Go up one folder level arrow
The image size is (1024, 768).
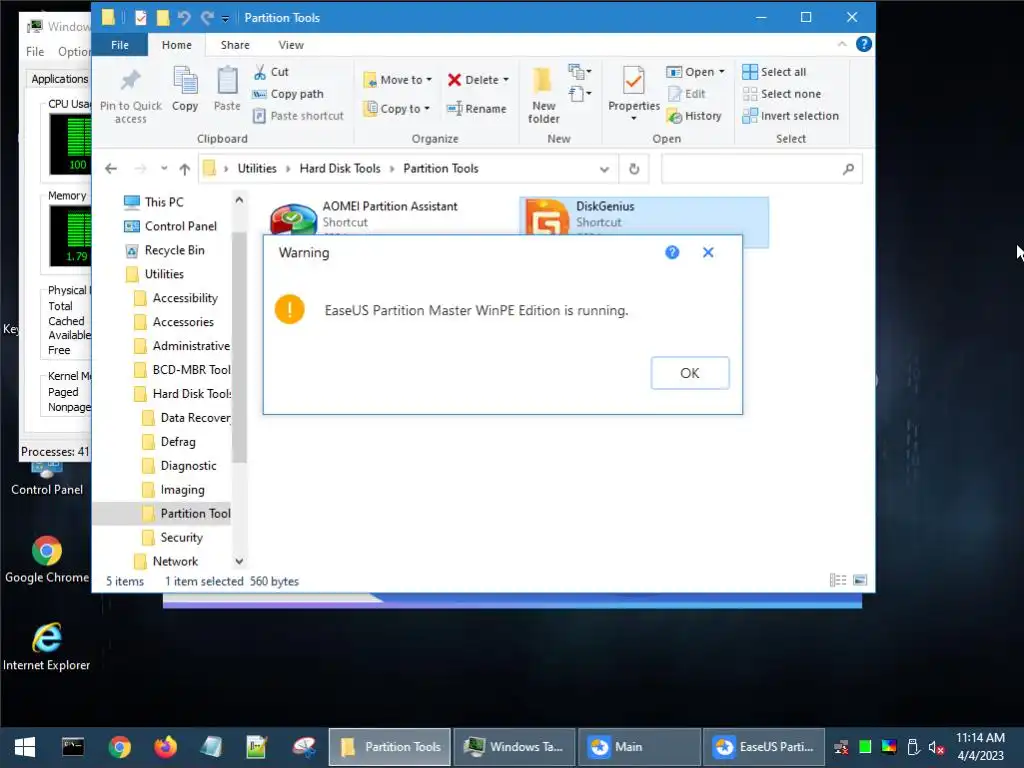[185, 169]
